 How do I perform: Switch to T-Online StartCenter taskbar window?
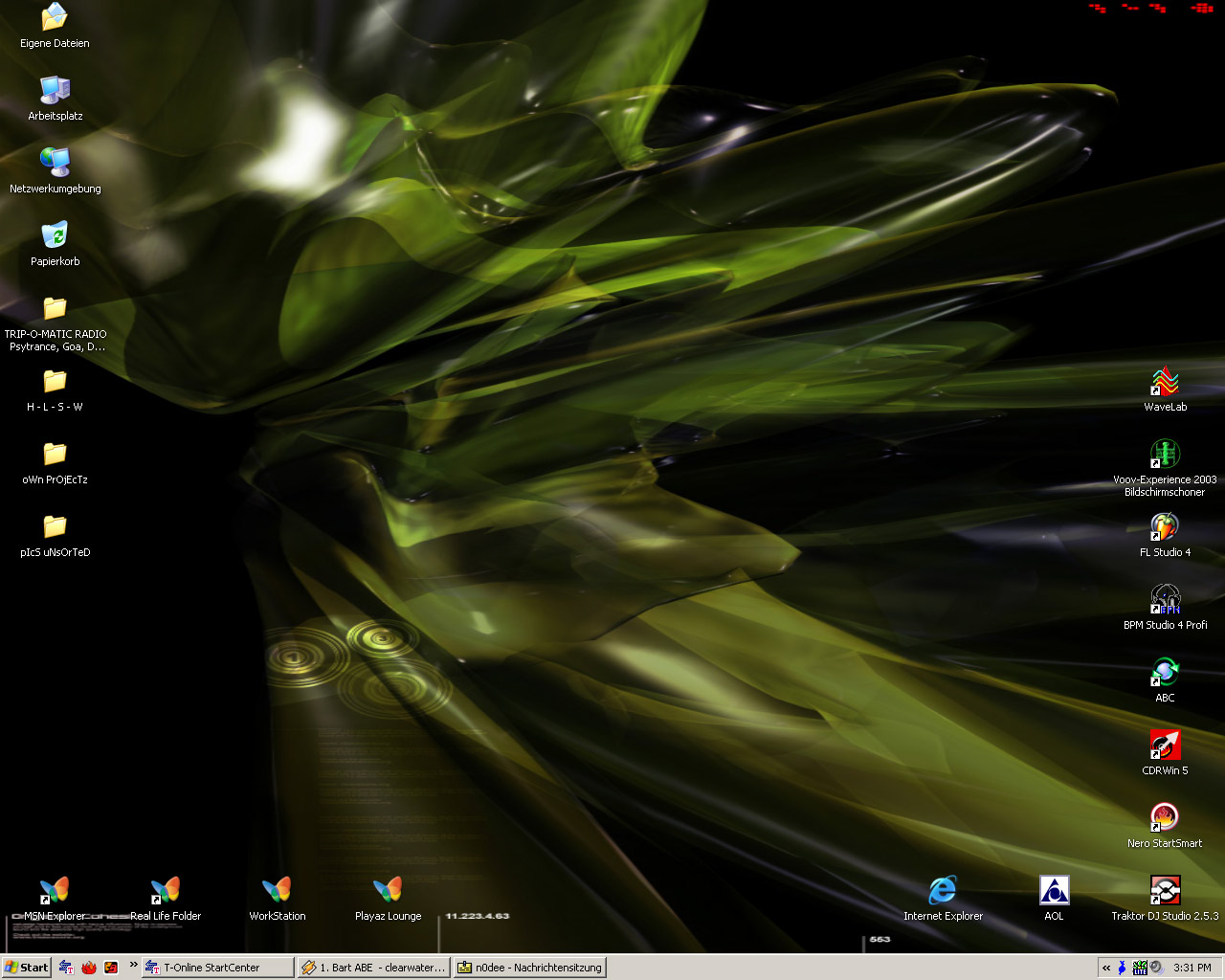point(217,968)
